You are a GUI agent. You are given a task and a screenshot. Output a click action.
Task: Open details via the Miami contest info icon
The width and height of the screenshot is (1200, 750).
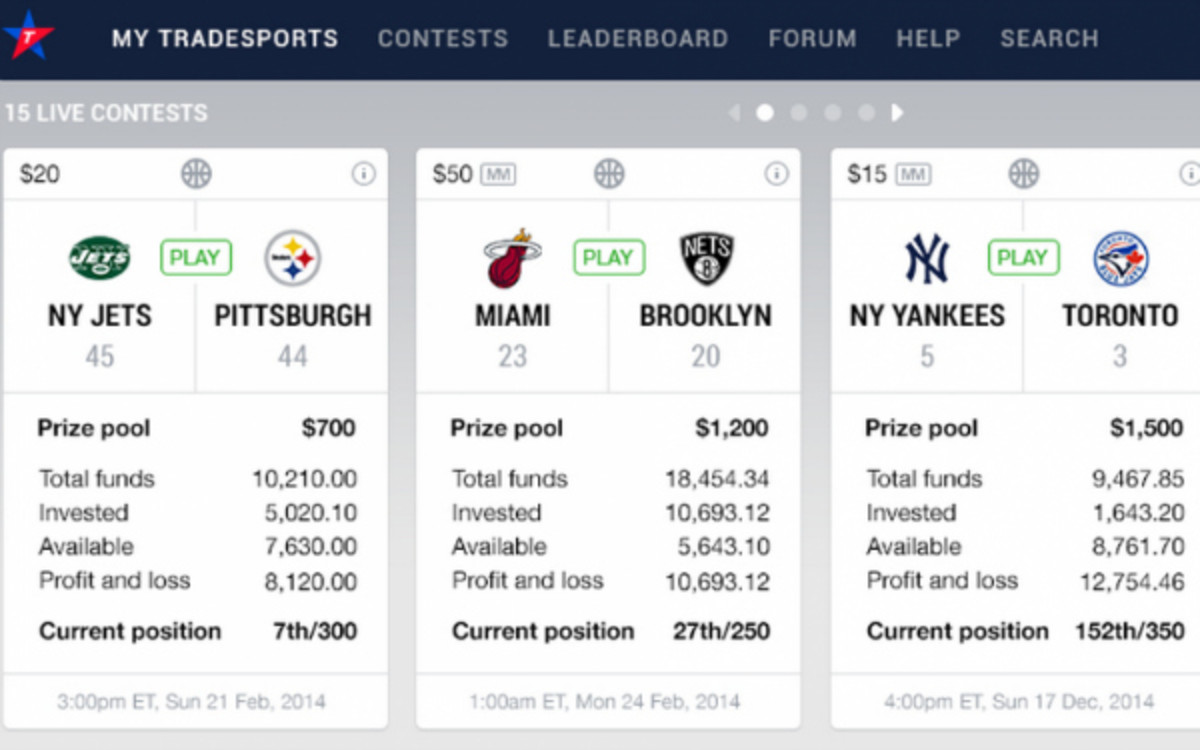tap(778, 173)
